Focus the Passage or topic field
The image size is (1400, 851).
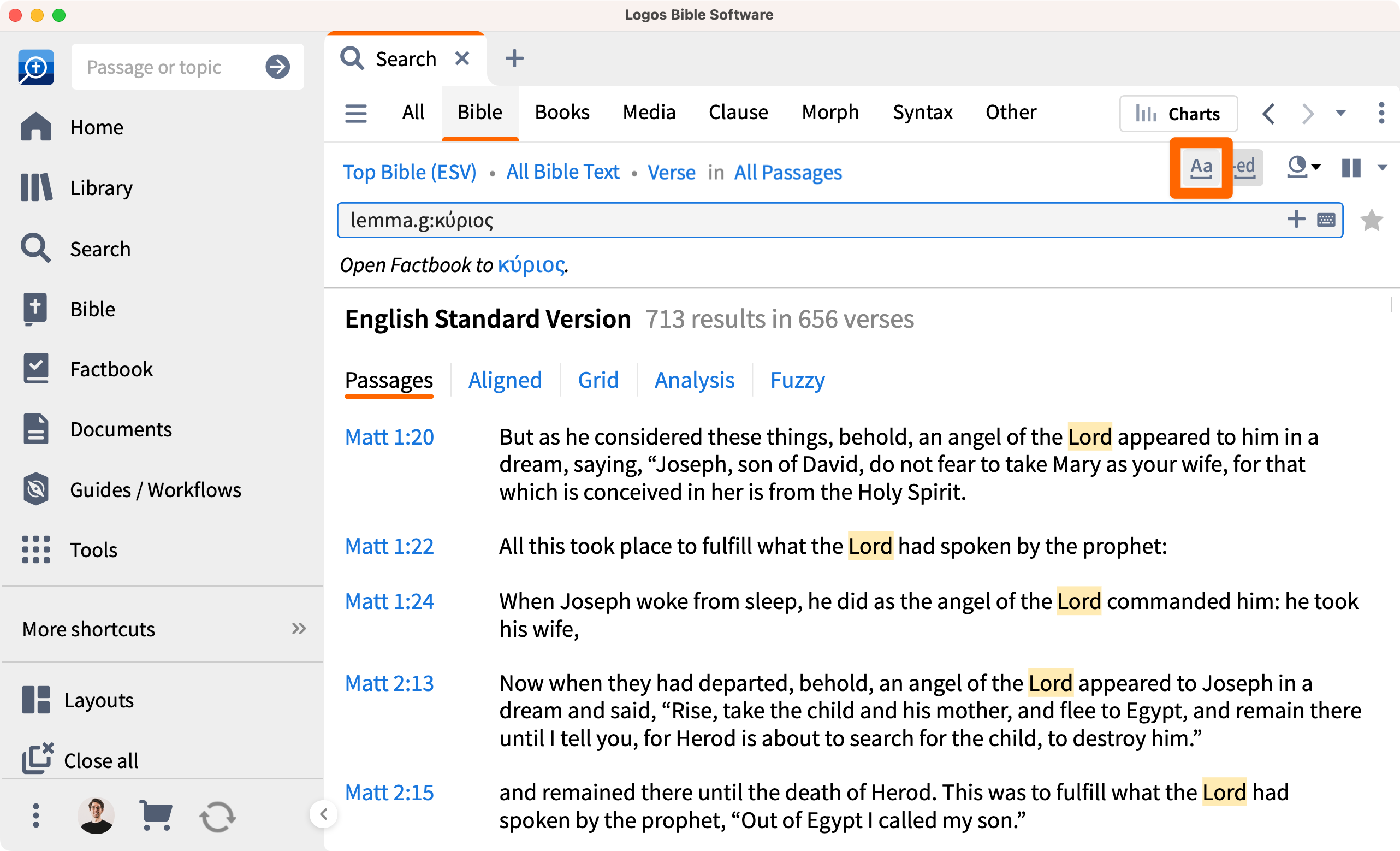[187, 67]
